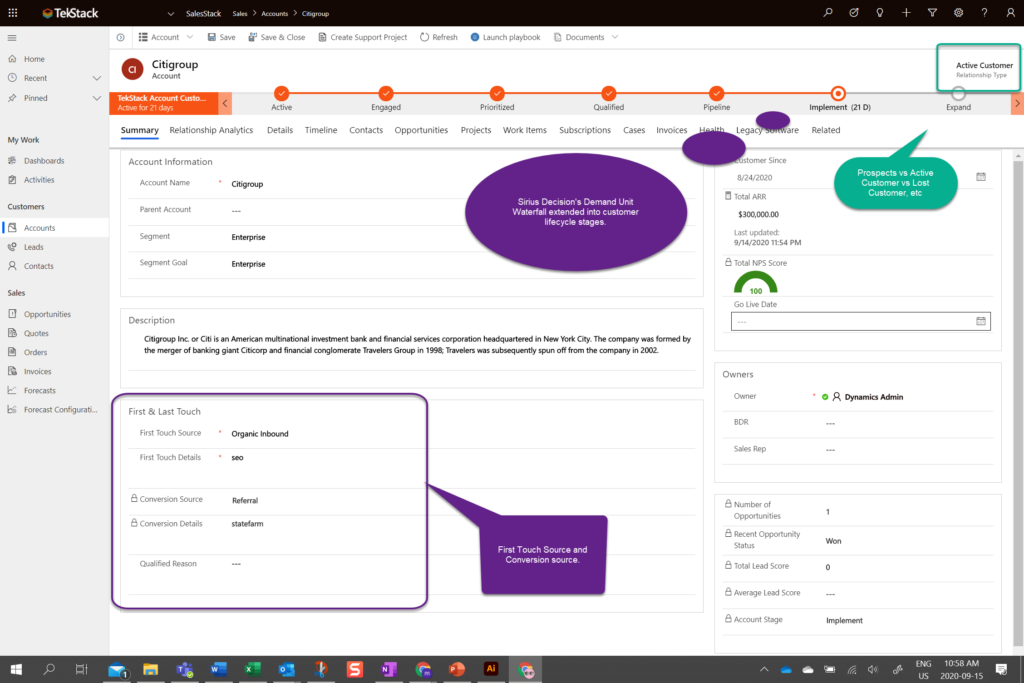
Task: Open the user profile icon
Action: [1010, 12]
